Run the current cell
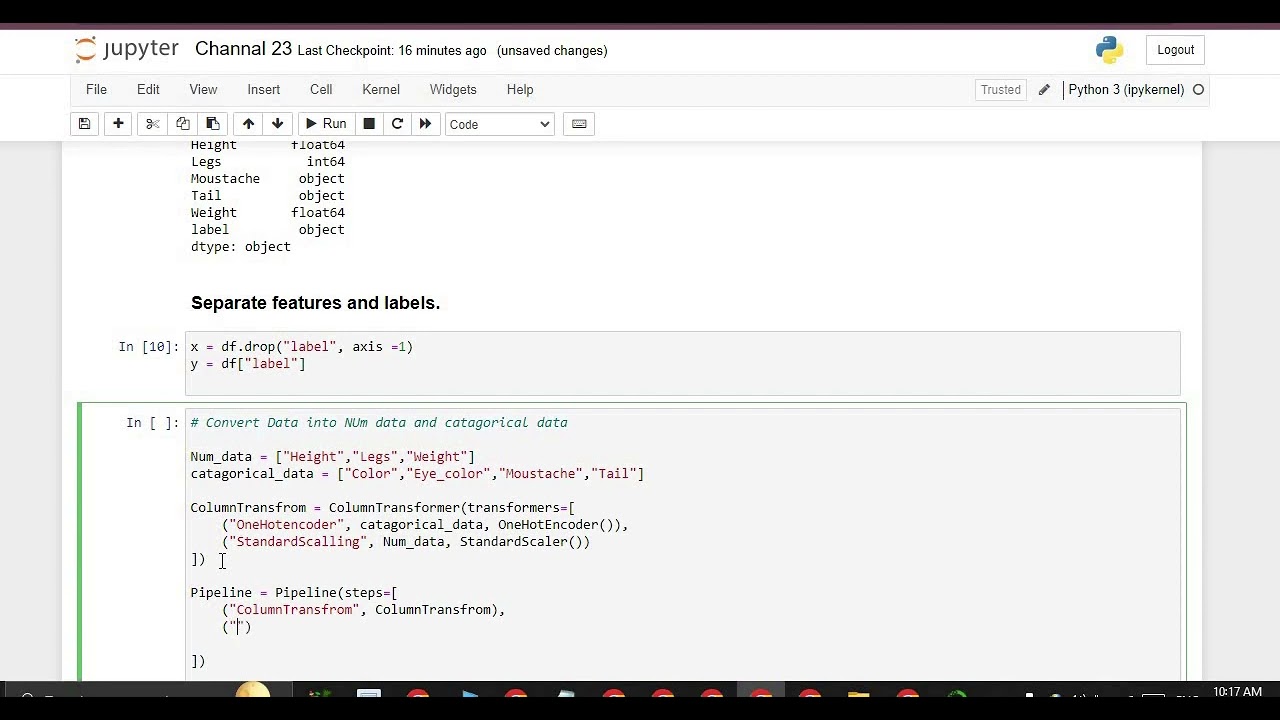Screen dimensions: 1280x720 [x=325, y=124]
